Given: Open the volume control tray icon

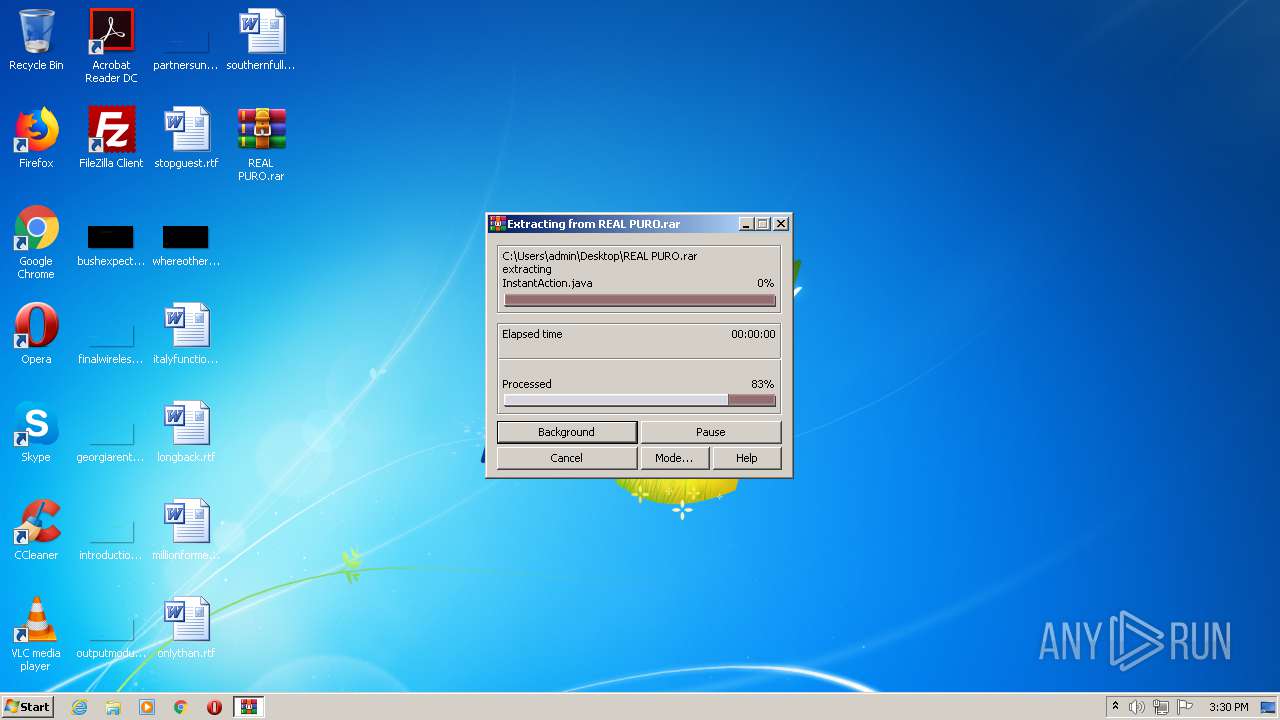Looking at the screenshot, I should (x=1137, y=707).
